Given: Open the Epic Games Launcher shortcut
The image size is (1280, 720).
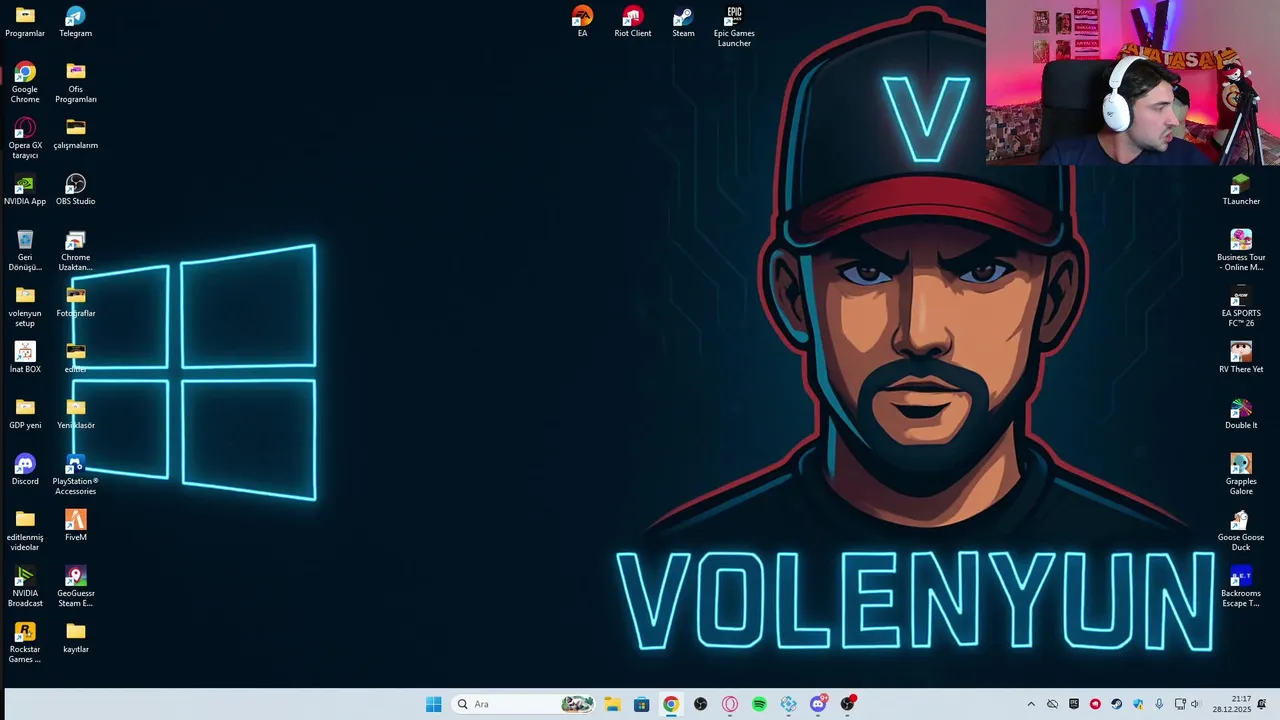Looking at the screenshot, I should coord(734,26).
